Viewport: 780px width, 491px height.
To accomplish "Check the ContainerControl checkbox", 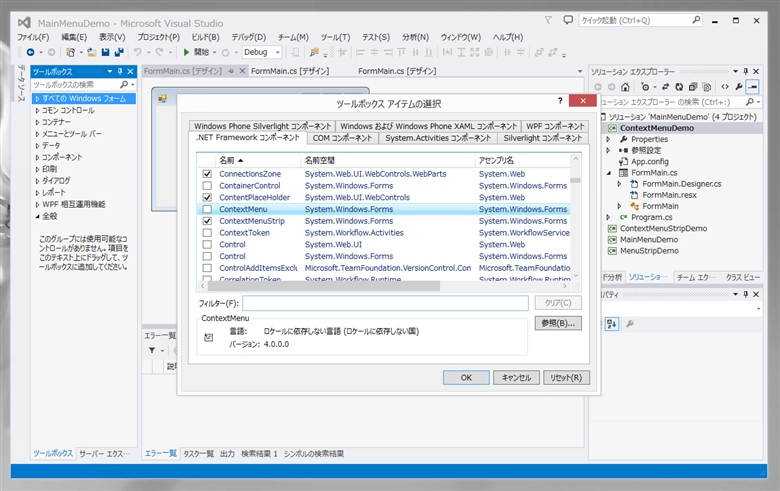I will coord(207,186).
